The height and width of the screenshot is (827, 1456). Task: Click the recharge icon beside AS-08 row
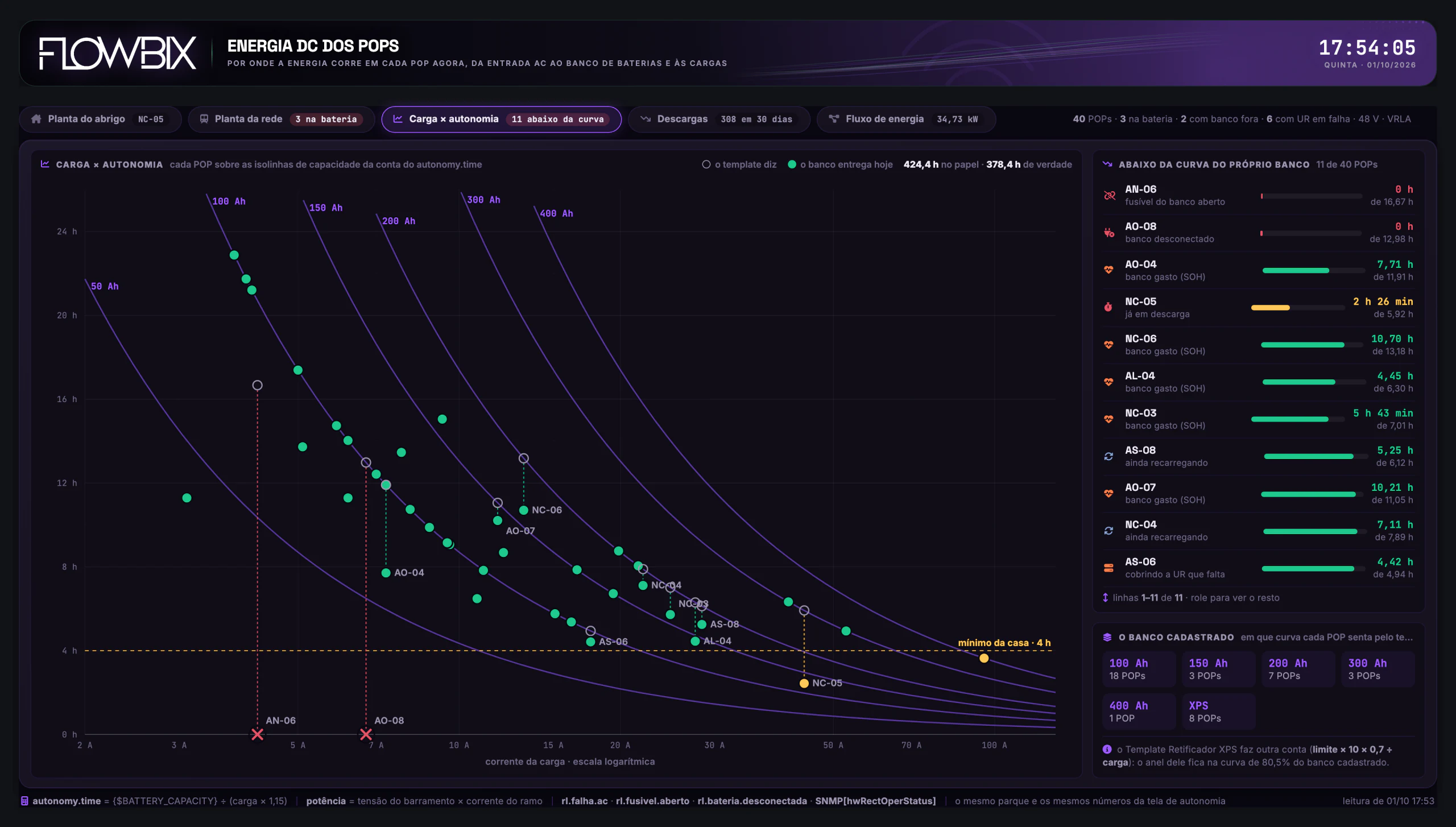(x=1109, y=456)
